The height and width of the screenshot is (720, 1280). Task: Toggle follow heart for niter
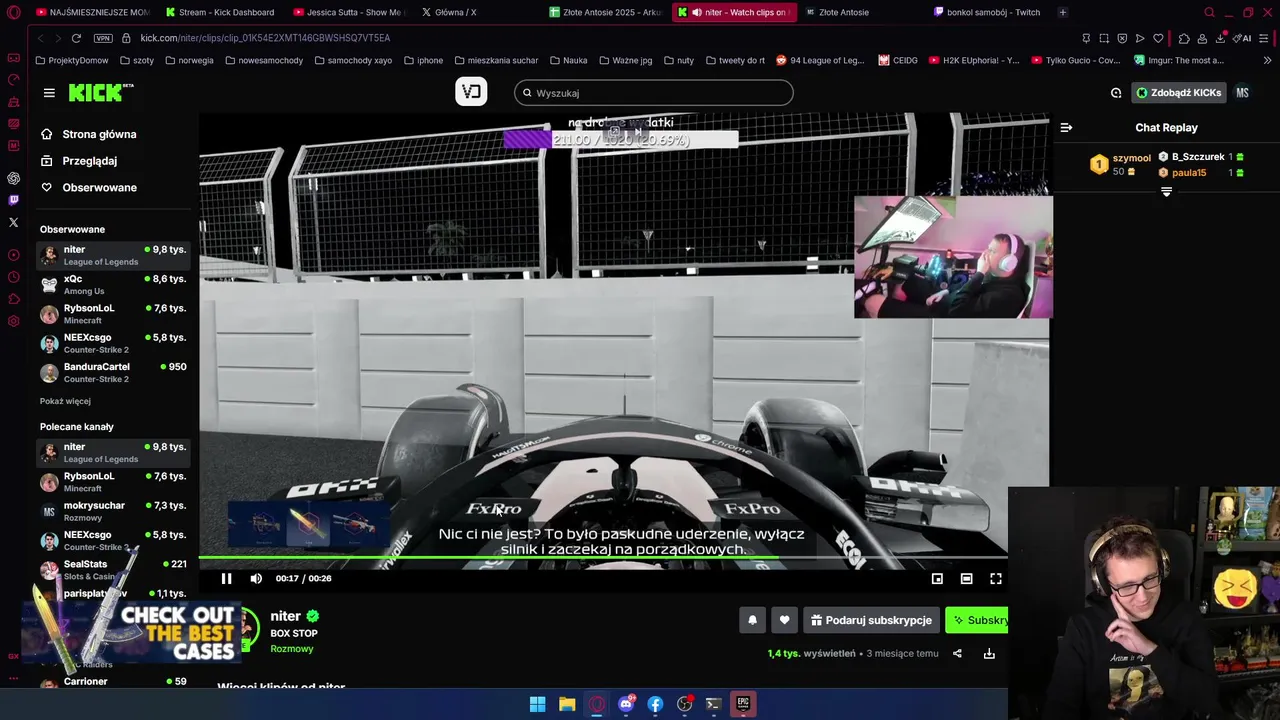[784, 620]
